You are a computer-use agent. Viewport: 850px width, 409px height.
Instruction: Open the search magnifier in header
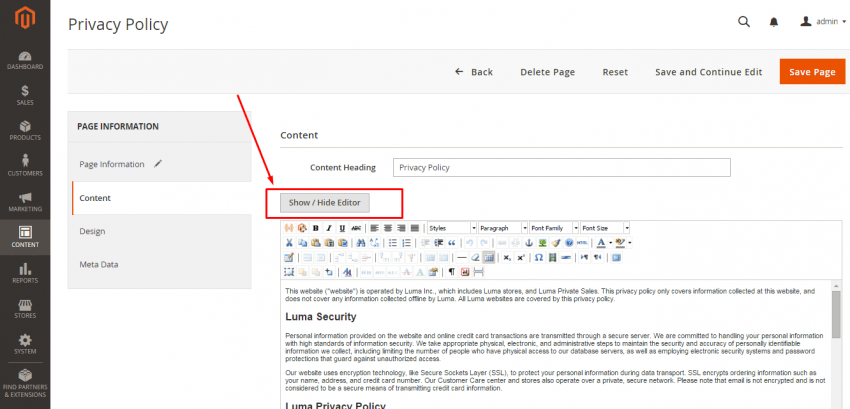744,22
